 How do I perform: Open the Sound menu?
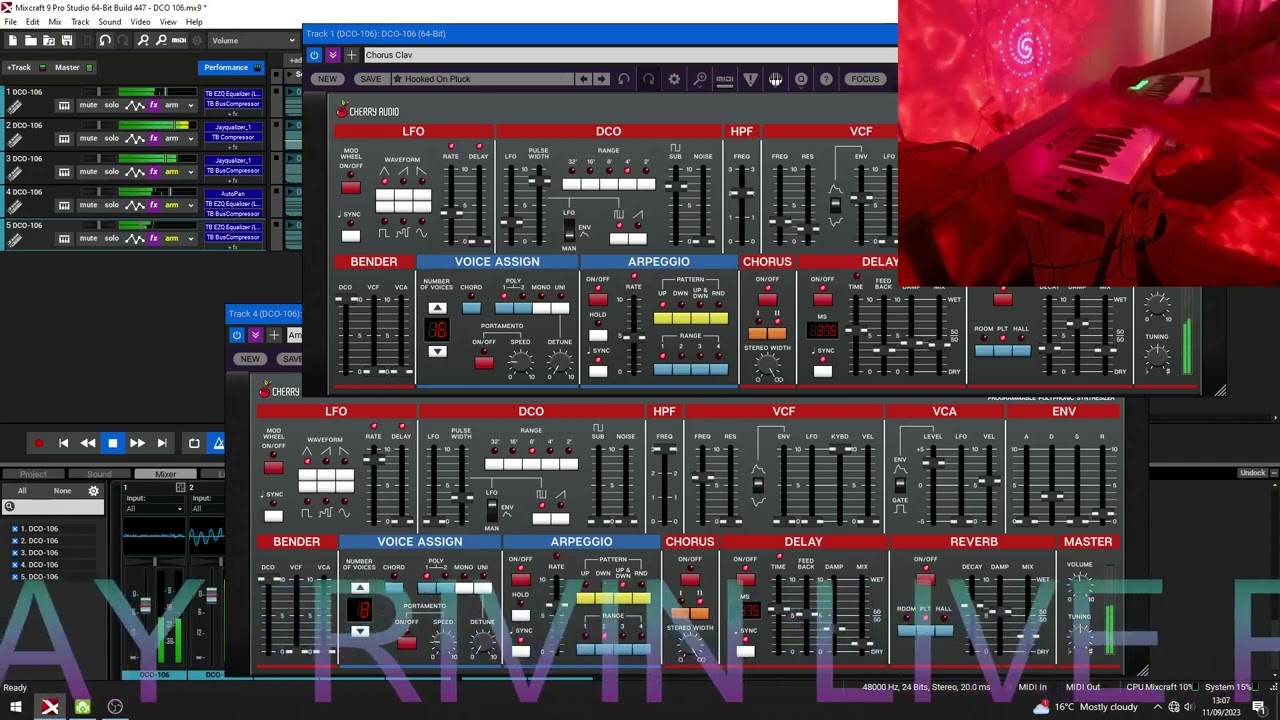tap(110, 22)
